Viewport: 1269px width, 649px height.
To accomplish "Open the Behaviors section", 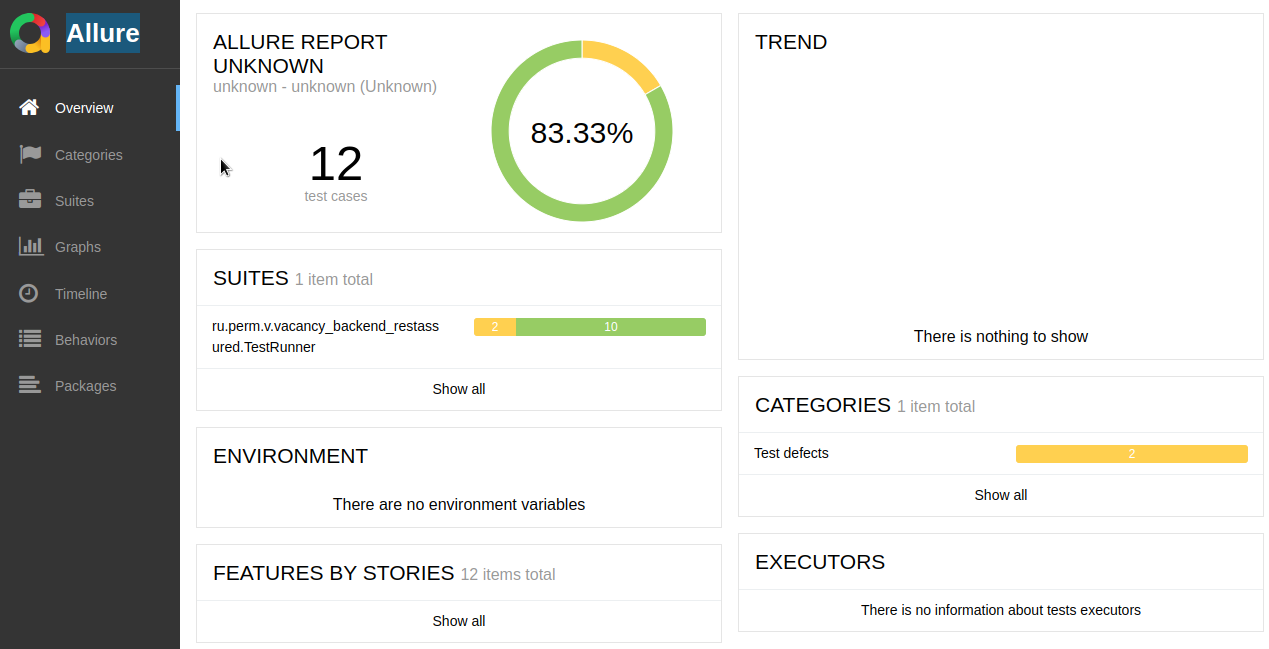I will coord(90,340).
